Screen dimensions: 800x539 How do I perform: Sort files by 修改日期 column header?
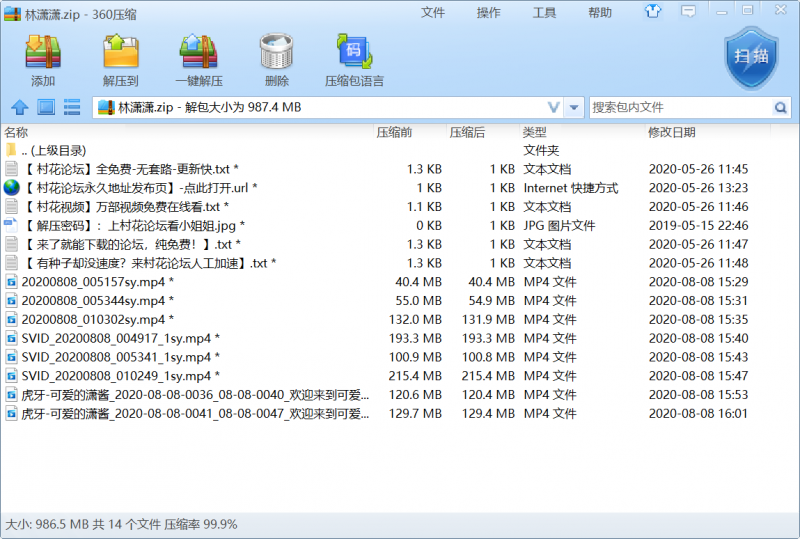[x=671, y=132]
